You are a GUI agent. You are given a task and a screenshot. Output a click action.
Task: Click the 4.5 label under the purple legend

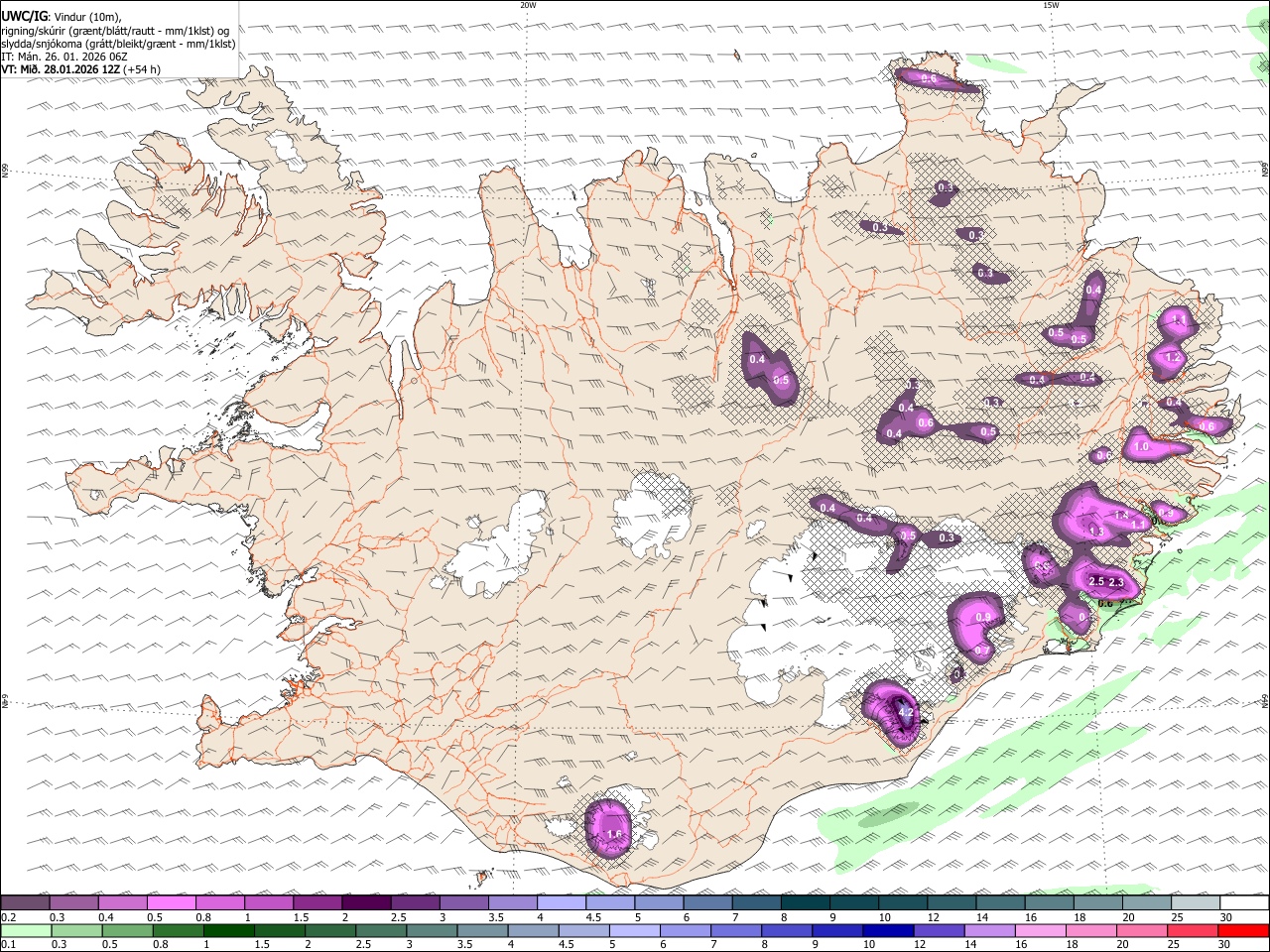(x=595, y=917)
